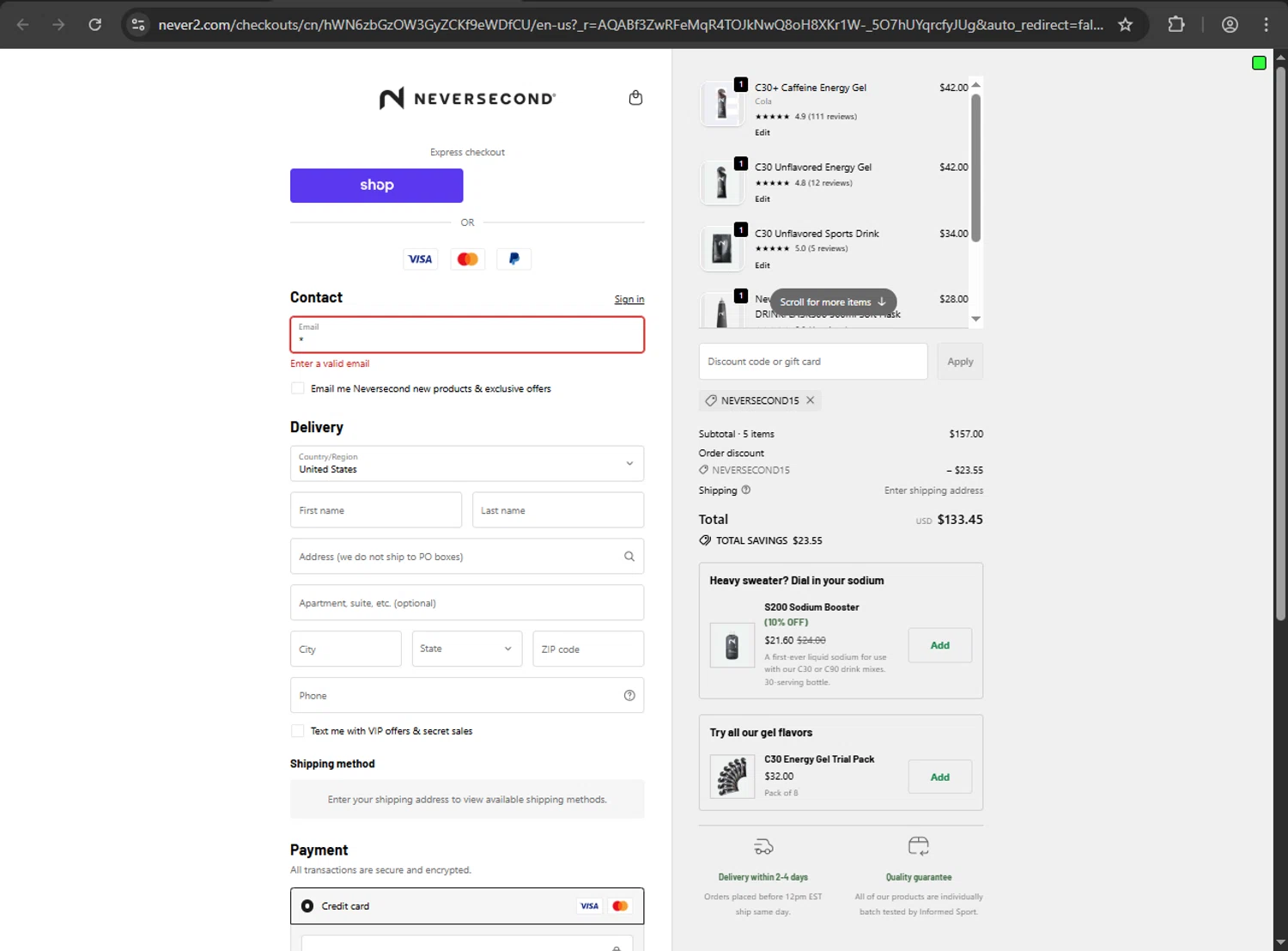
Task: Click 'Enter shipping address' text
Action: pyautogui.click(x=933, y=491)
